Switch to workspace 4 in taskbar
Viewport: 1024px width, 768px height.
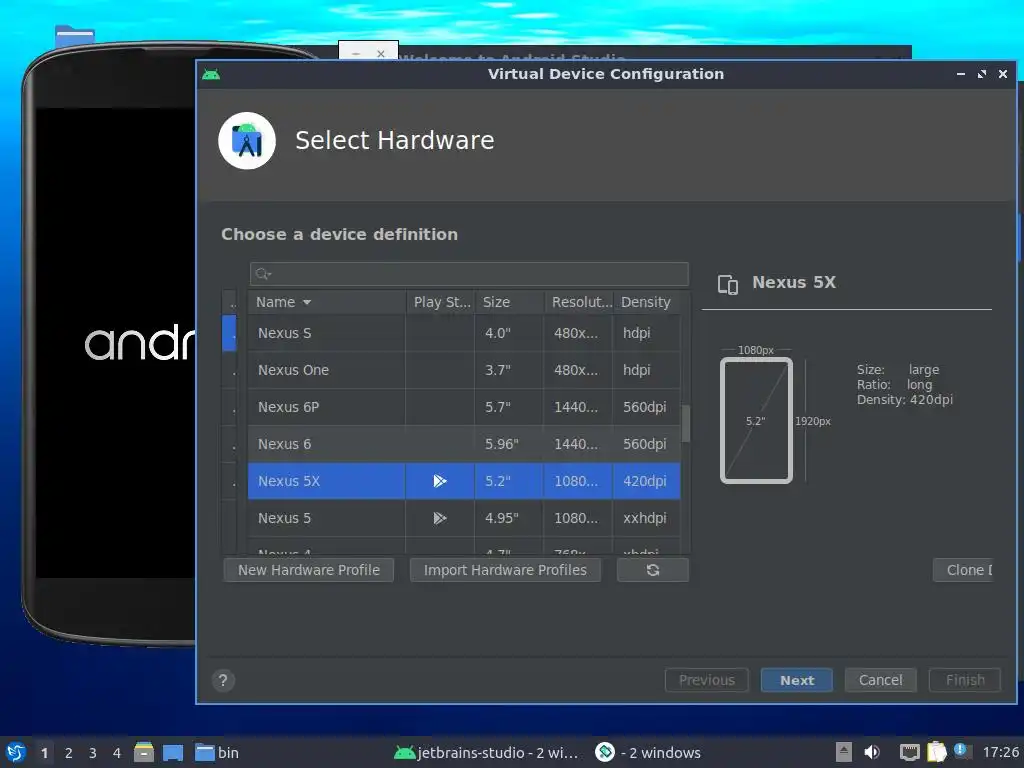117,753
